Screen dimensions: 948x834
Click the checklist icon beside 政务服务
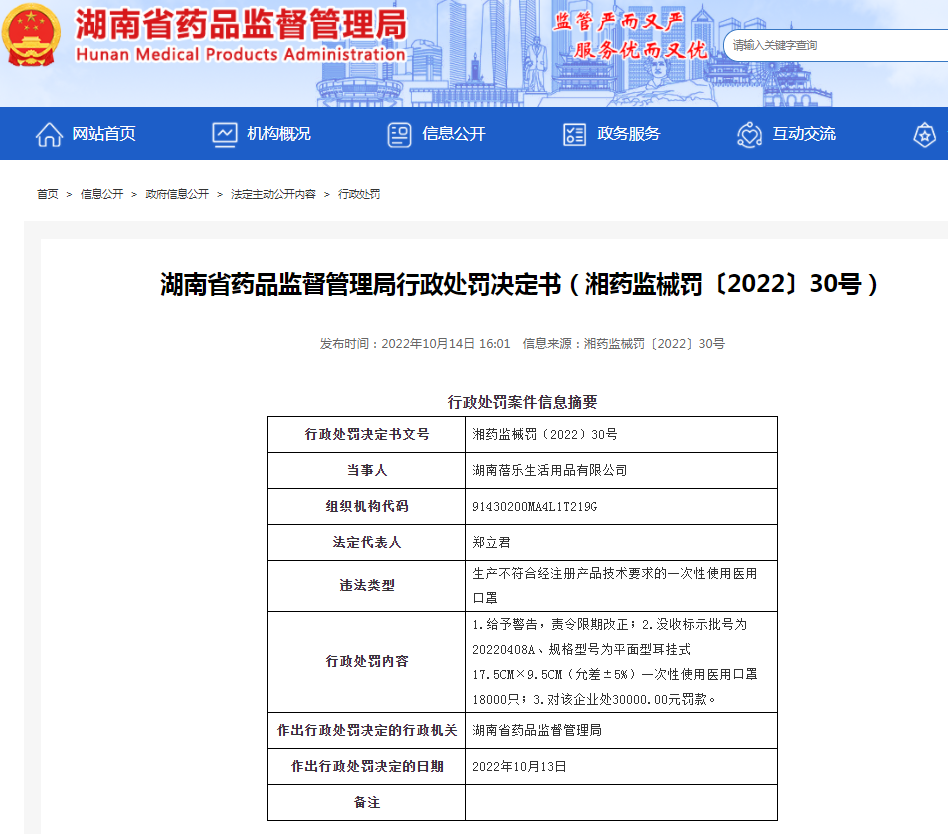tap(574, 134)
